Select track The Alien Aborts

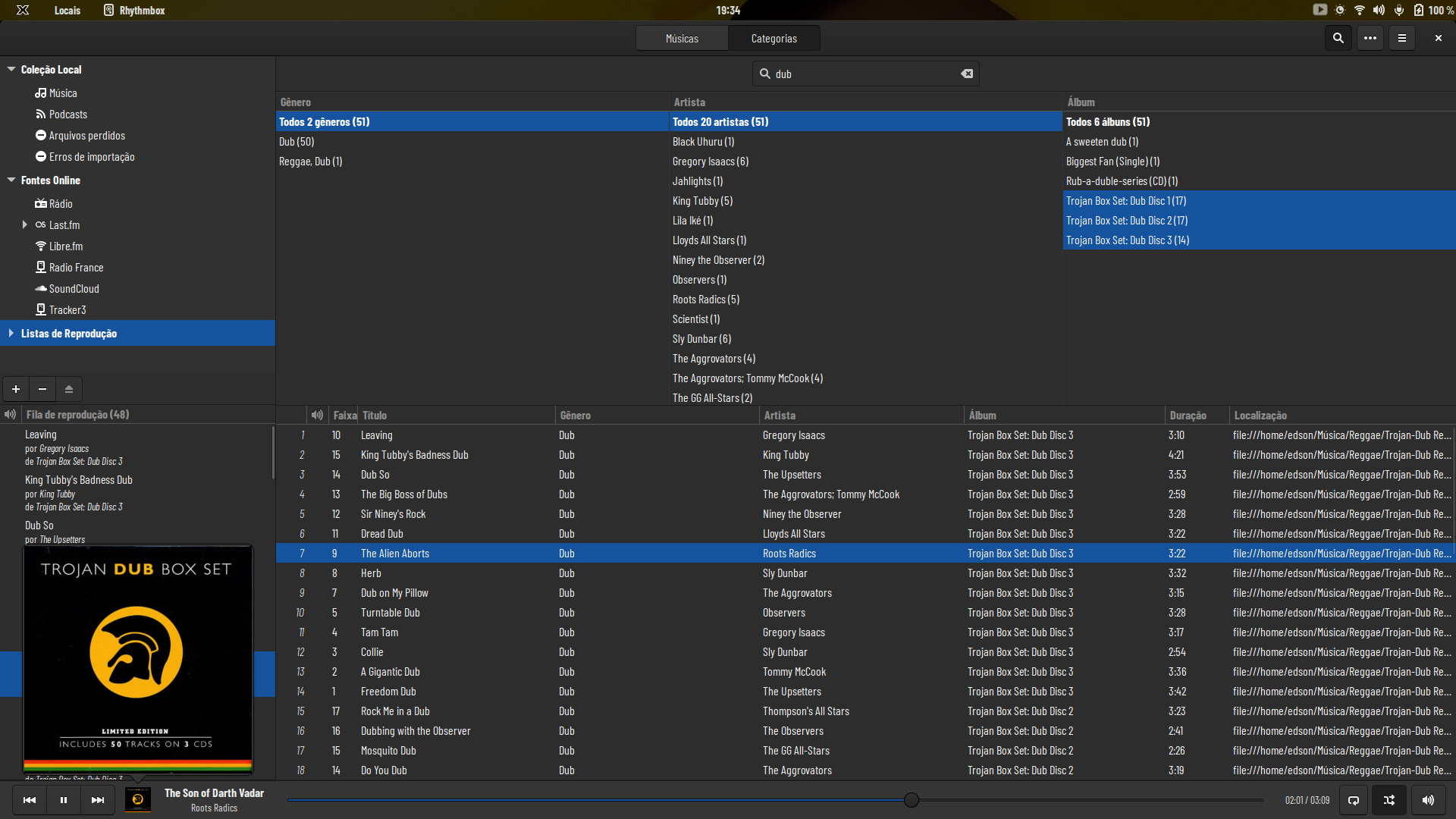pos(864,554)
